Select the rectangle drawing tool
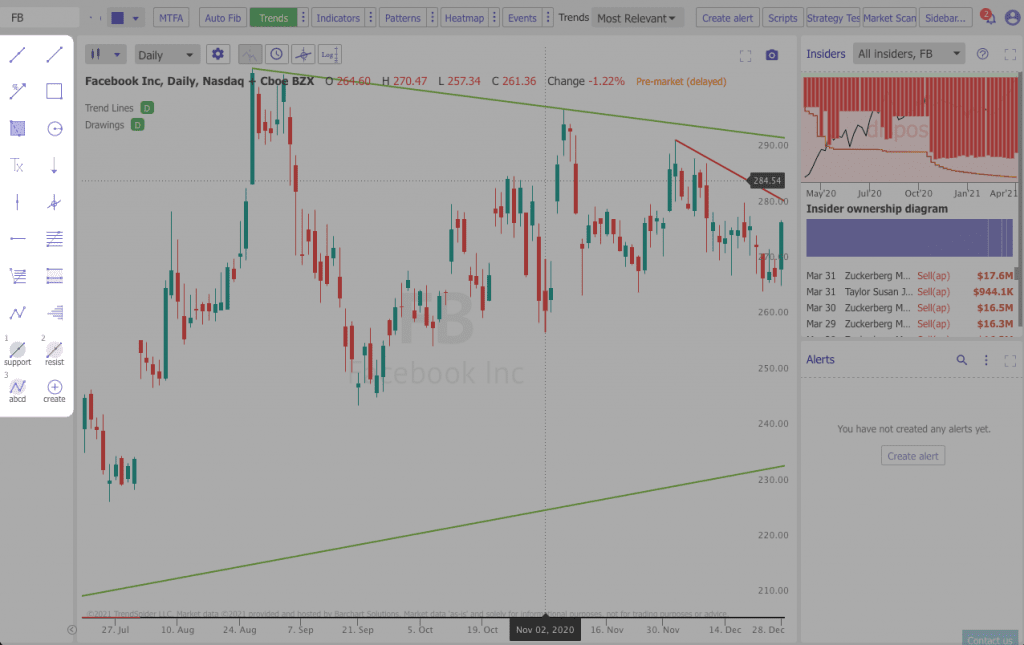The height and width of the screenshot is (645, 1024). tap(54, 91)
